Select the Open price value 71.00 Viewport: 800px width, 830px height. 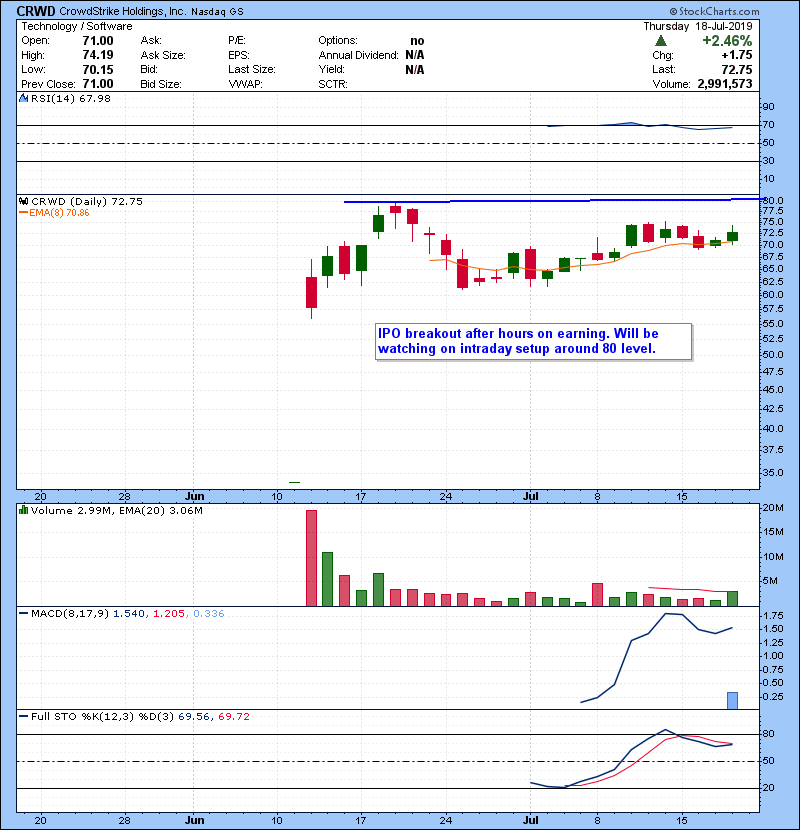tap(98, 41)
